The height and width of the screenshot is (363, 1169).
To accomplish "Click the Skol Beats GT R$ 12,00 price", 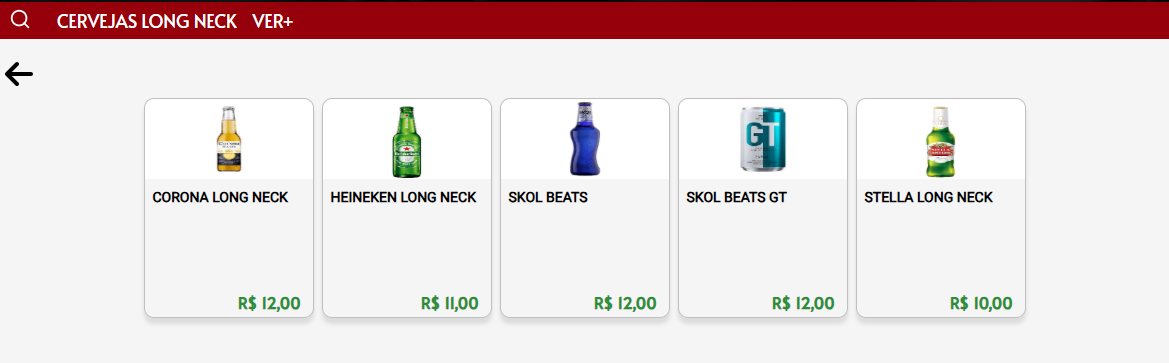I will (x=803, y=303).
